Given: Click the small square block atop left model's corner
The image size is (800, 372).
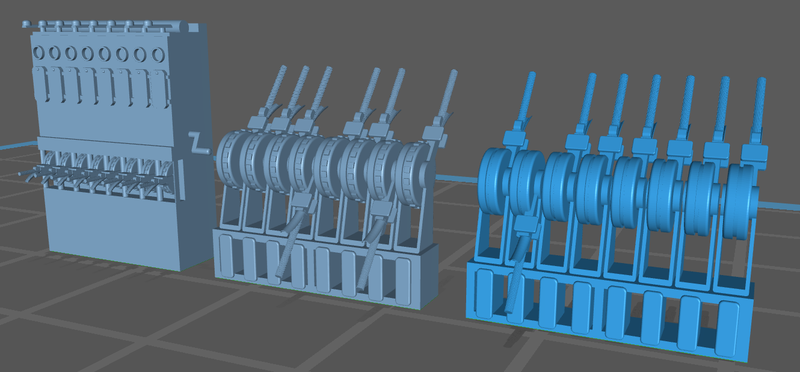Looking at the screenshot, I should click(193, 27).
